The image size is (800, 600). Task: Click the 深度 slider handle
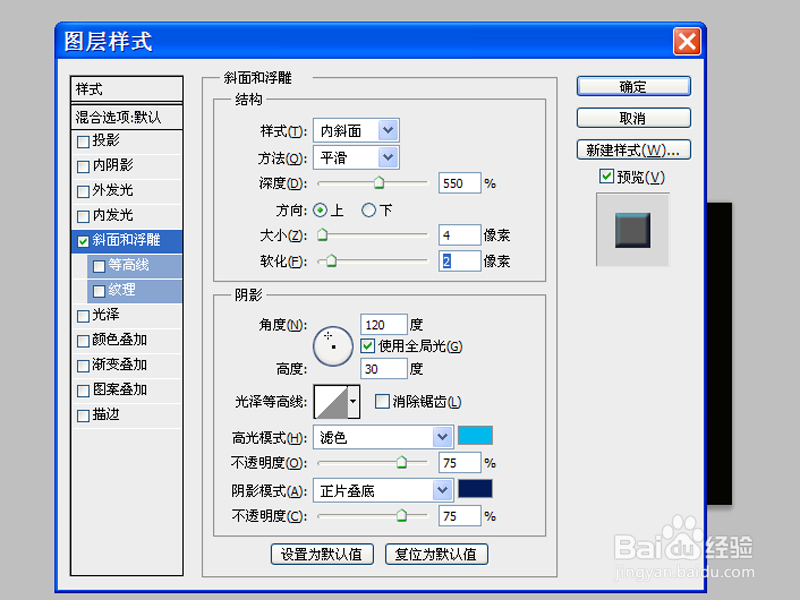(379, 182)
